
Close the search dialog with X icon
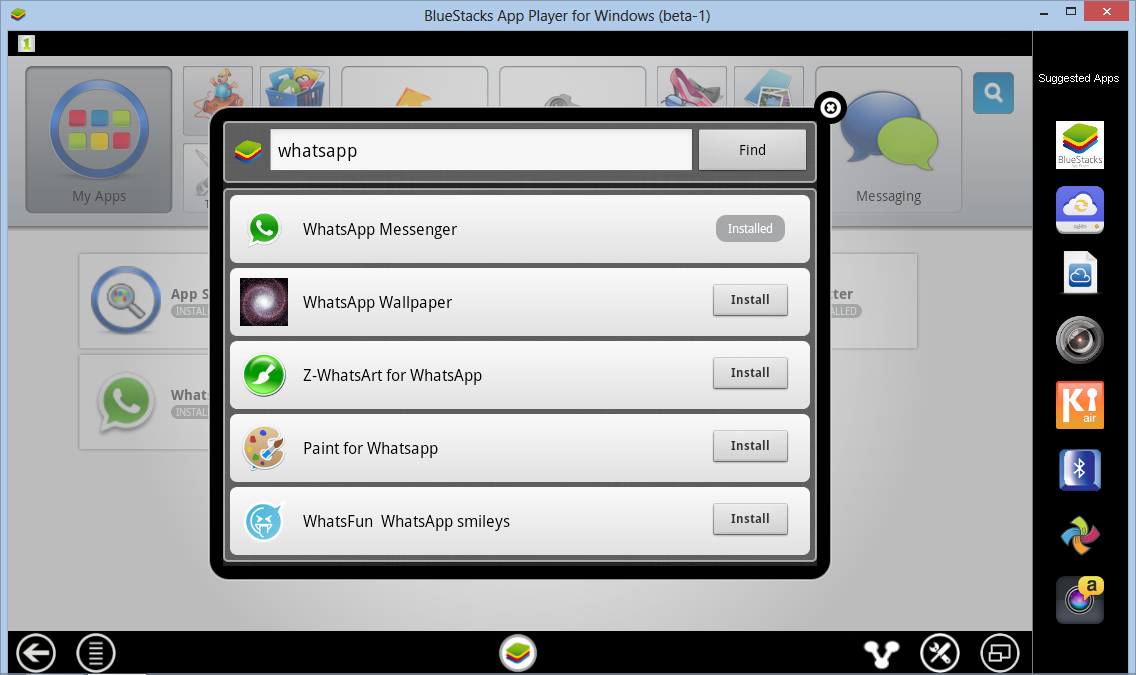tap(830, 109)
